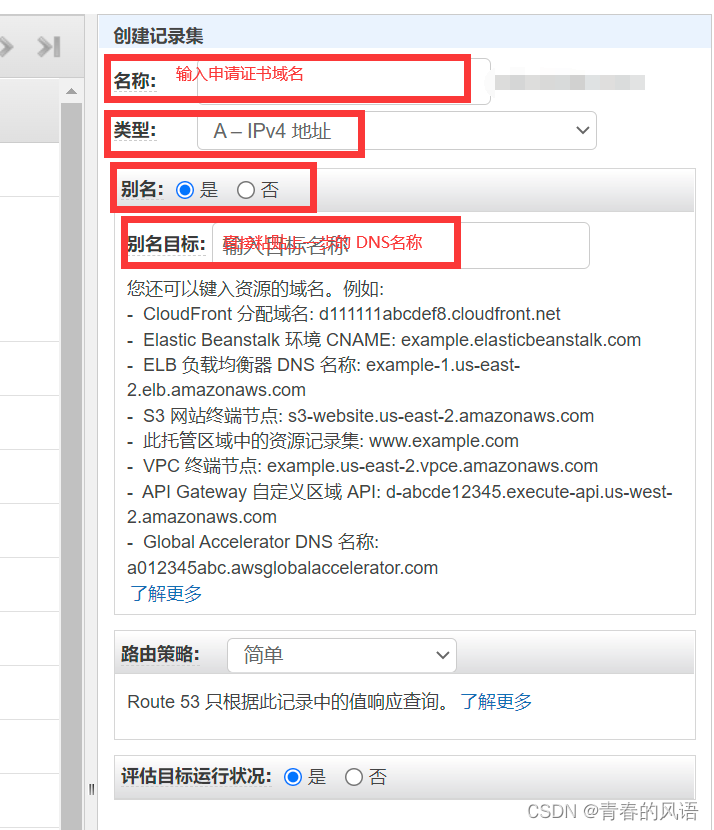Click the www.example.com example text
Screen dimensions: 714x830
click(444, 441)
